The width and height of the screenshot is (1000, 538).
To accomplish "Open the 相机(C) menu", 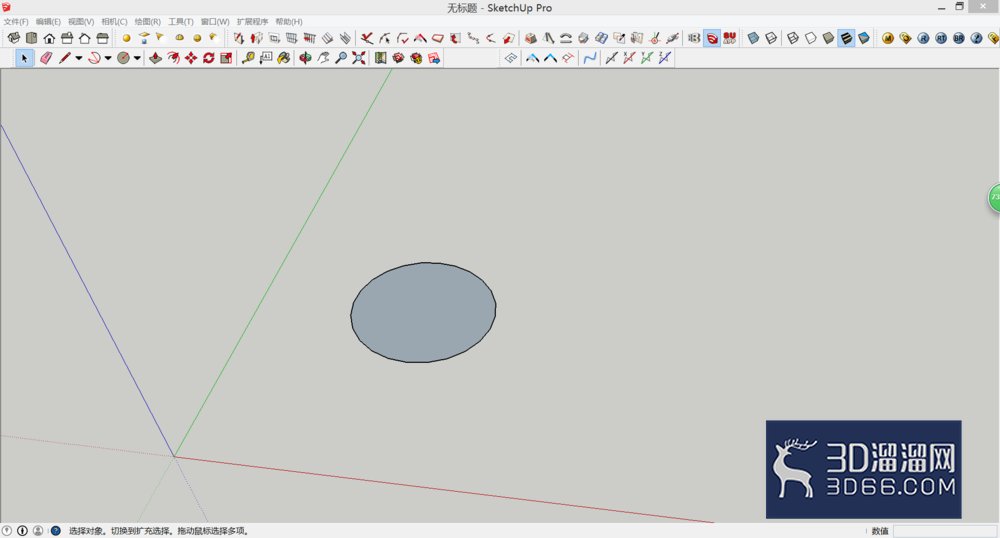I will (114, 22).
